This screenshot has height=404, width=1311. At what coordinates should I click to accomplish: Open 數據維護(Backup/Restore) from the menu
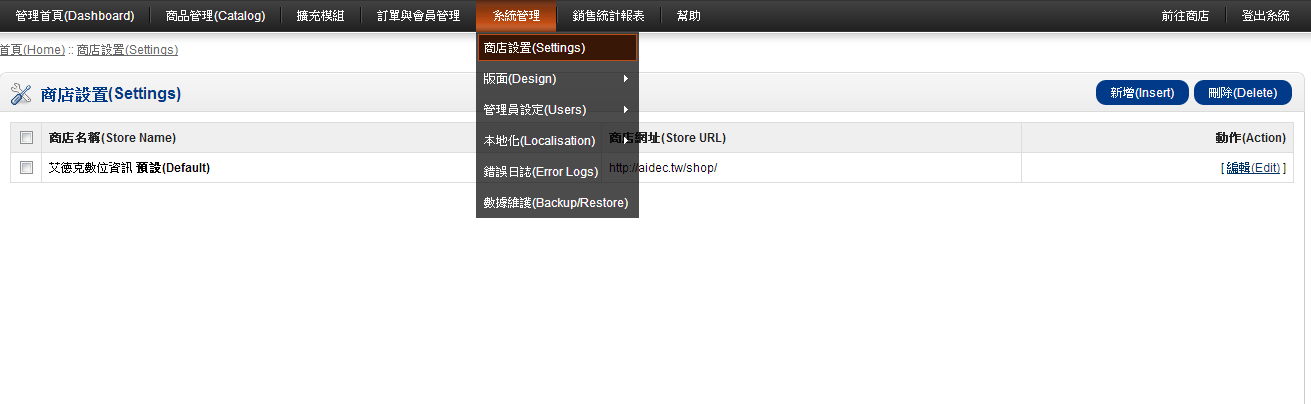point(557,203)
